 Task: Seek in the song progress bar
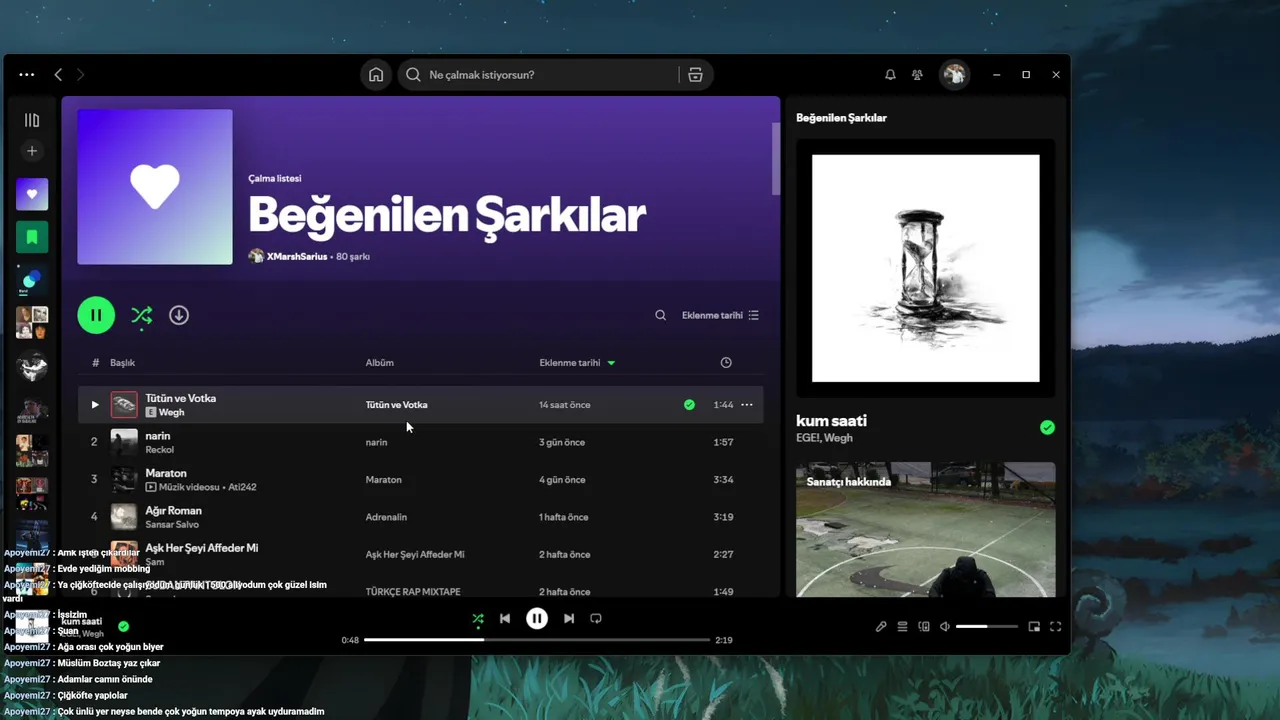tap(537, 640)
